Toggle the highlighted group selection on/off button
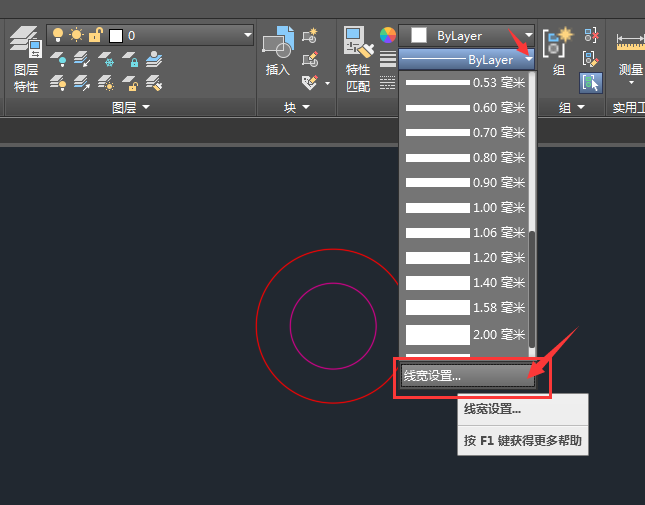This screenshot has width=645, height=505. click(591, 83)
